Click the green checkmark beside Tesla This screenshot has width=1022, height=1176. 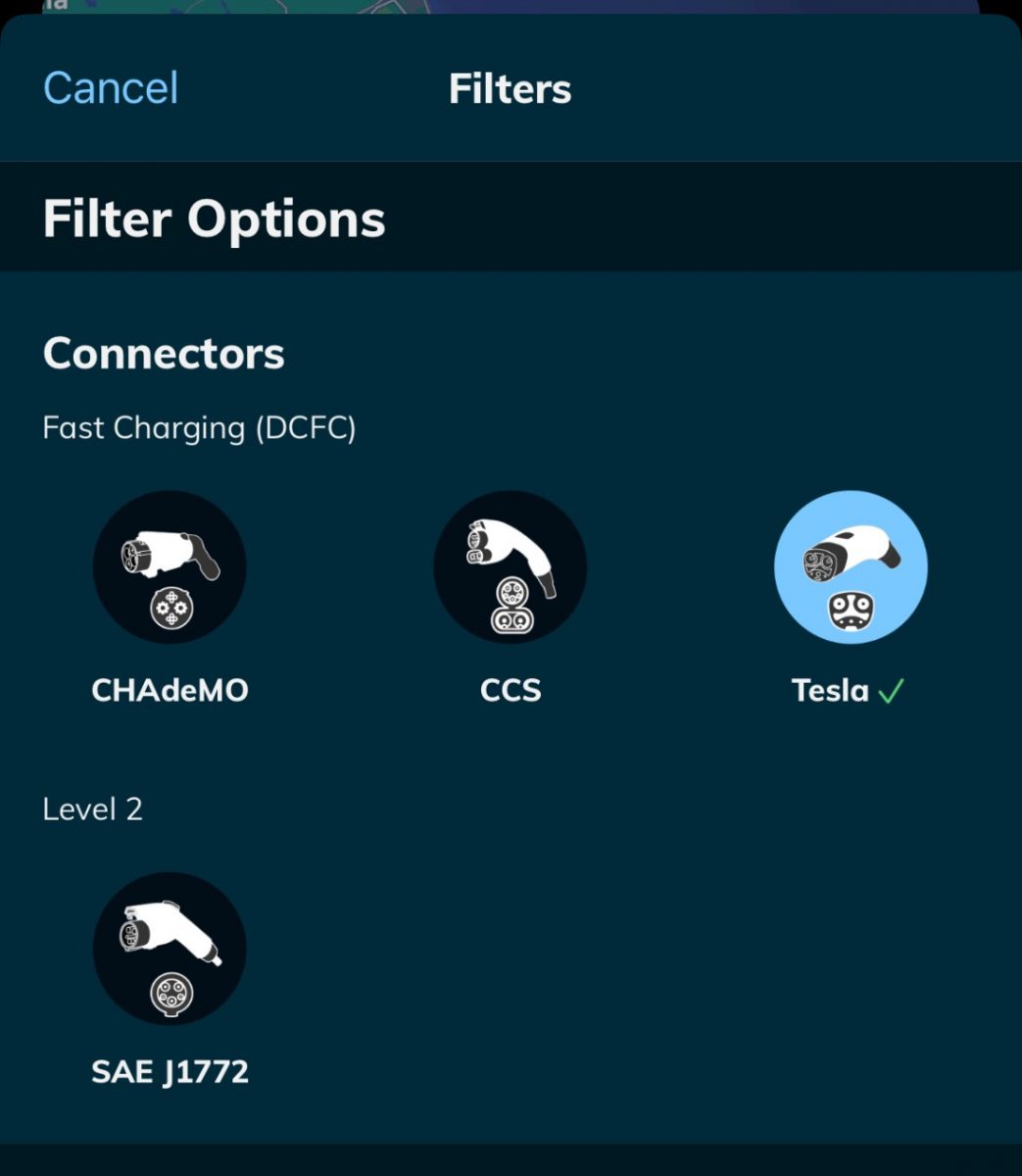point(891,692)
